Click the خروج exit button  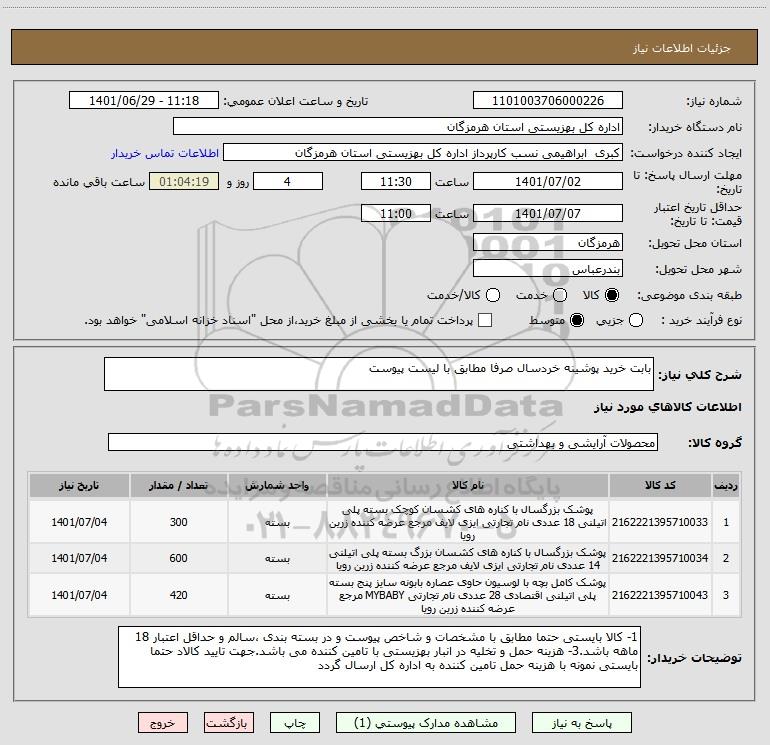(163, 723)
